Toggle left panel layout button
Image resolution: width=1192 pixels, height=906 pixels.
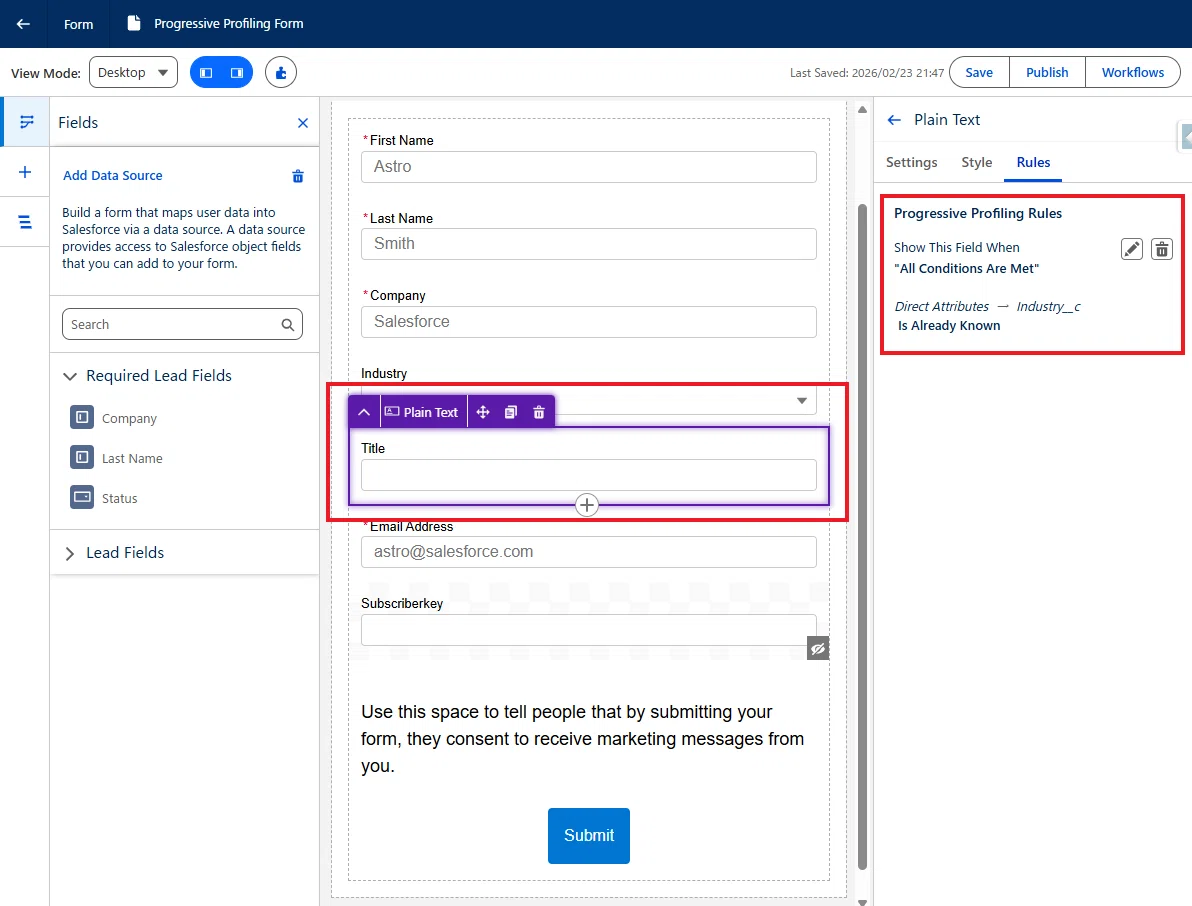(x=206, y=73)
